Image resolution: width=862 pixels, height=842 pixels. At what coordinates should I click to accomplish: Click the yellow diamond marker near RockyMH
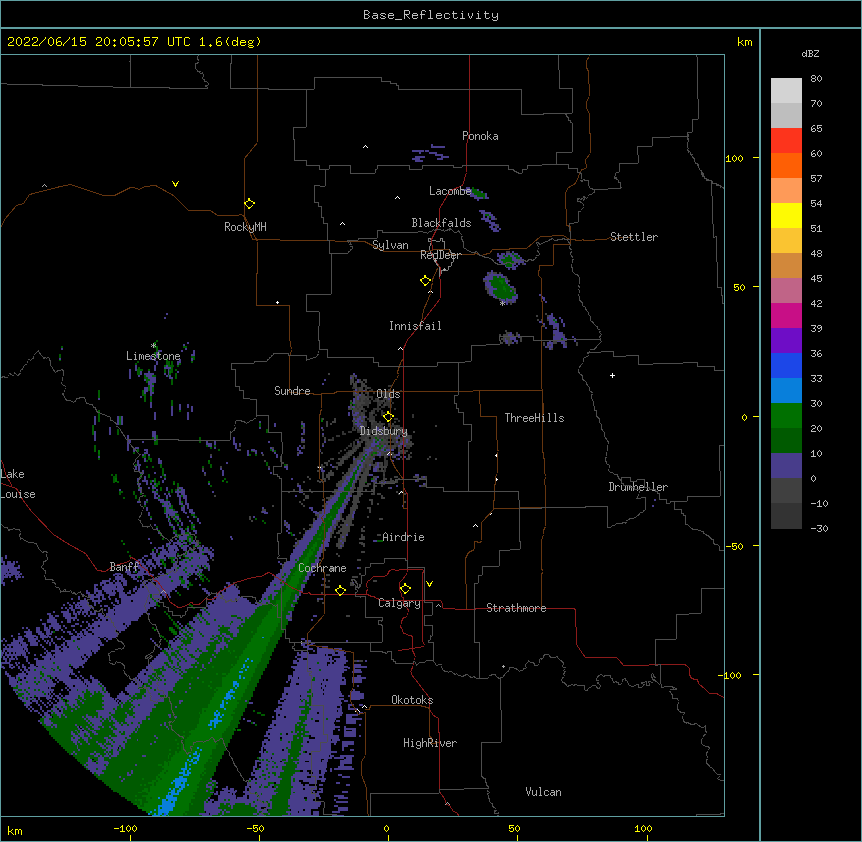(x=249, y=204)
